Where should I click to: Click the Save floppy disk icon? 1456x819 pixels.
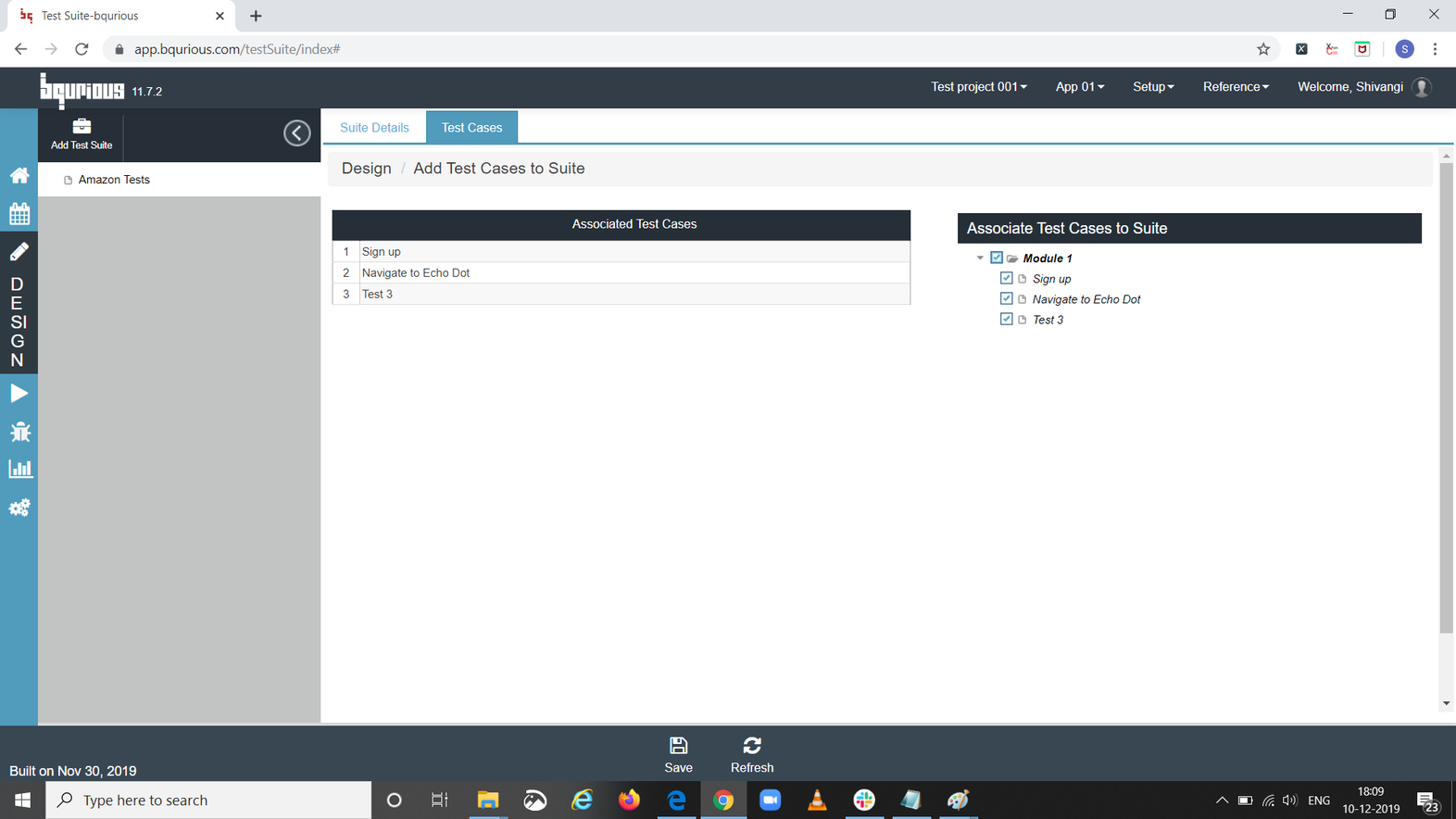pyautogui.click(x=678, y=746)
